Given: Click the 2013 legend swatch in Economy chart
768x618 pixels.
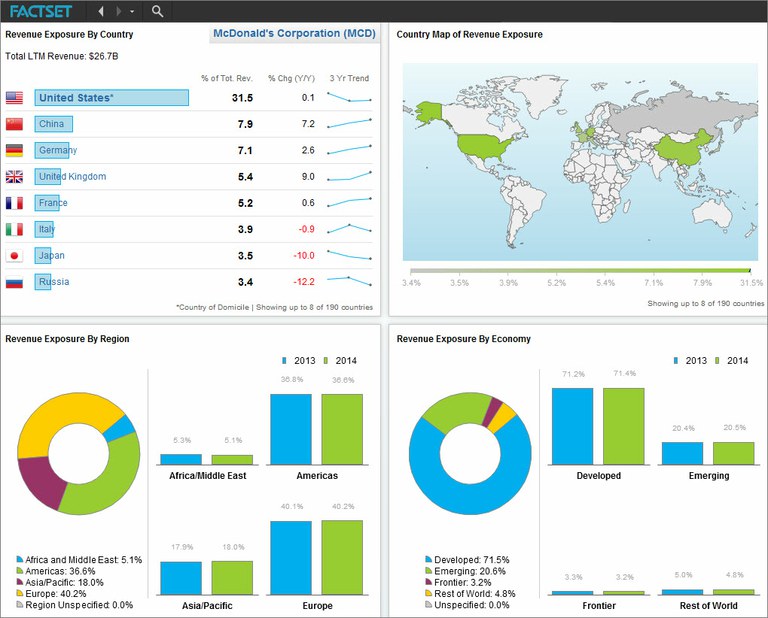Looking at the screenshot, I should coord(676,361).
